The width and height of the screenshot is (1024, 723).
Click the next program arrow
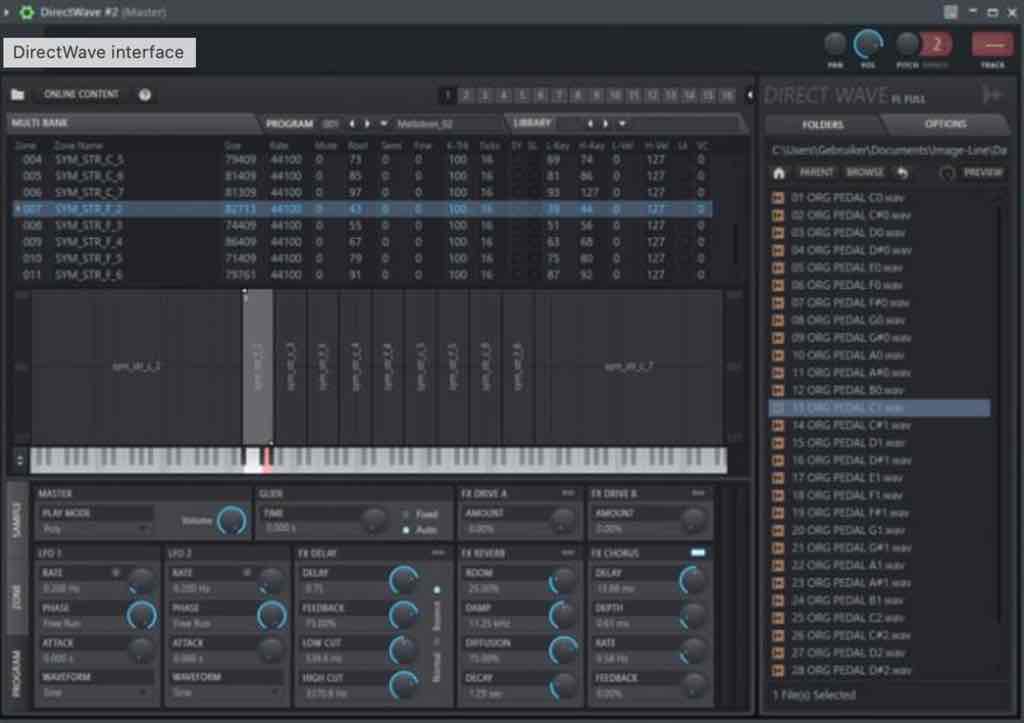(368, 123)
